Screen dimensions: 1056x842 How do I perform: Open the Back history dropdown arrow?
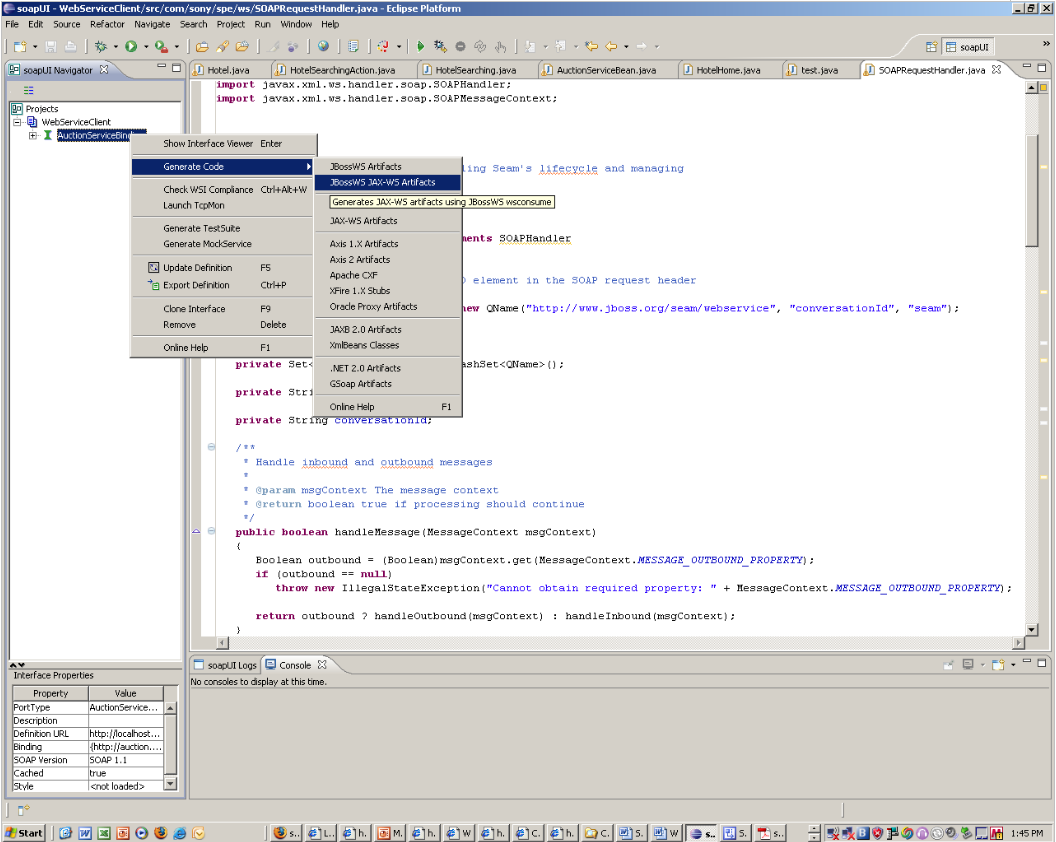point(626,46)
